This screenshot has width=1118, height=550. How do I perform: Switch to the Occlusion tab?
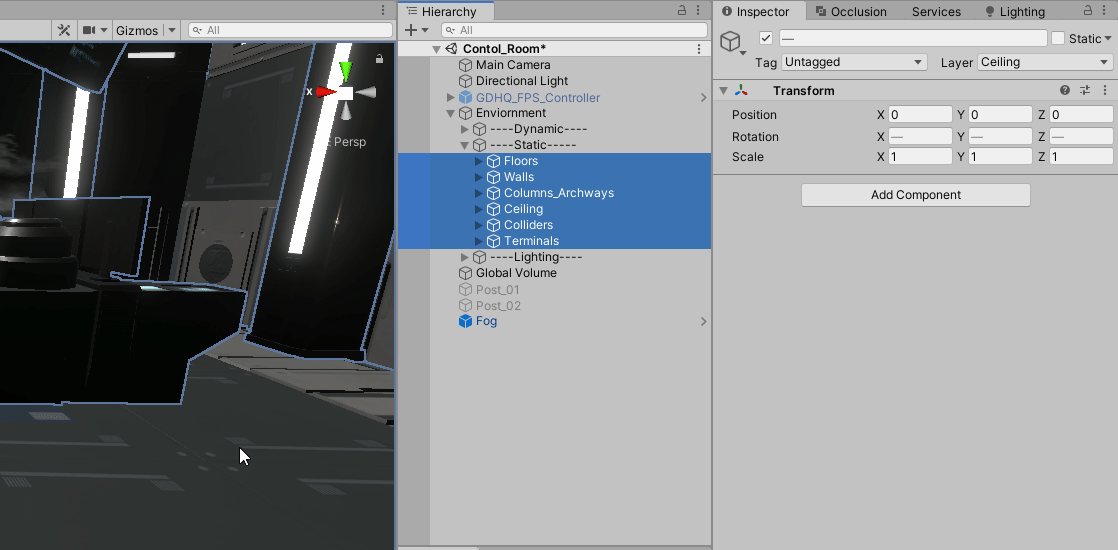point(851,11)
